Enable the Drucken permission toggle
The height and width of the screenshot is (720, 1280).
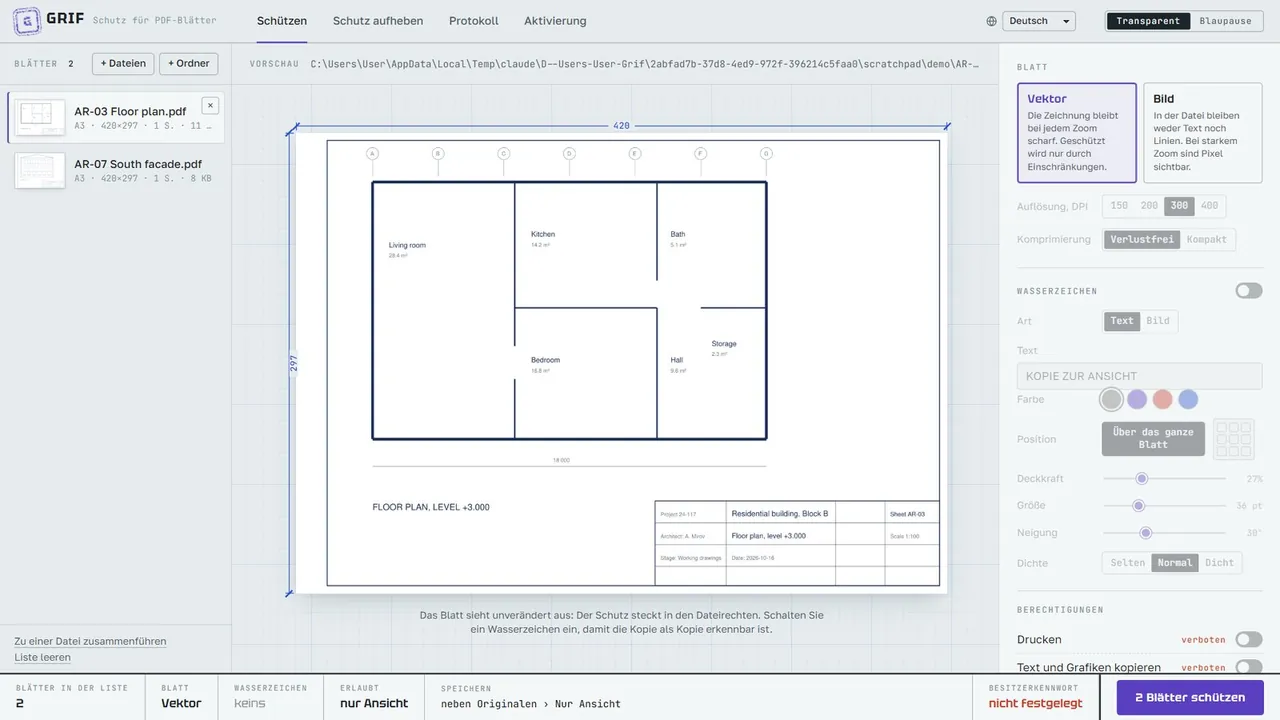(1248, 639)
